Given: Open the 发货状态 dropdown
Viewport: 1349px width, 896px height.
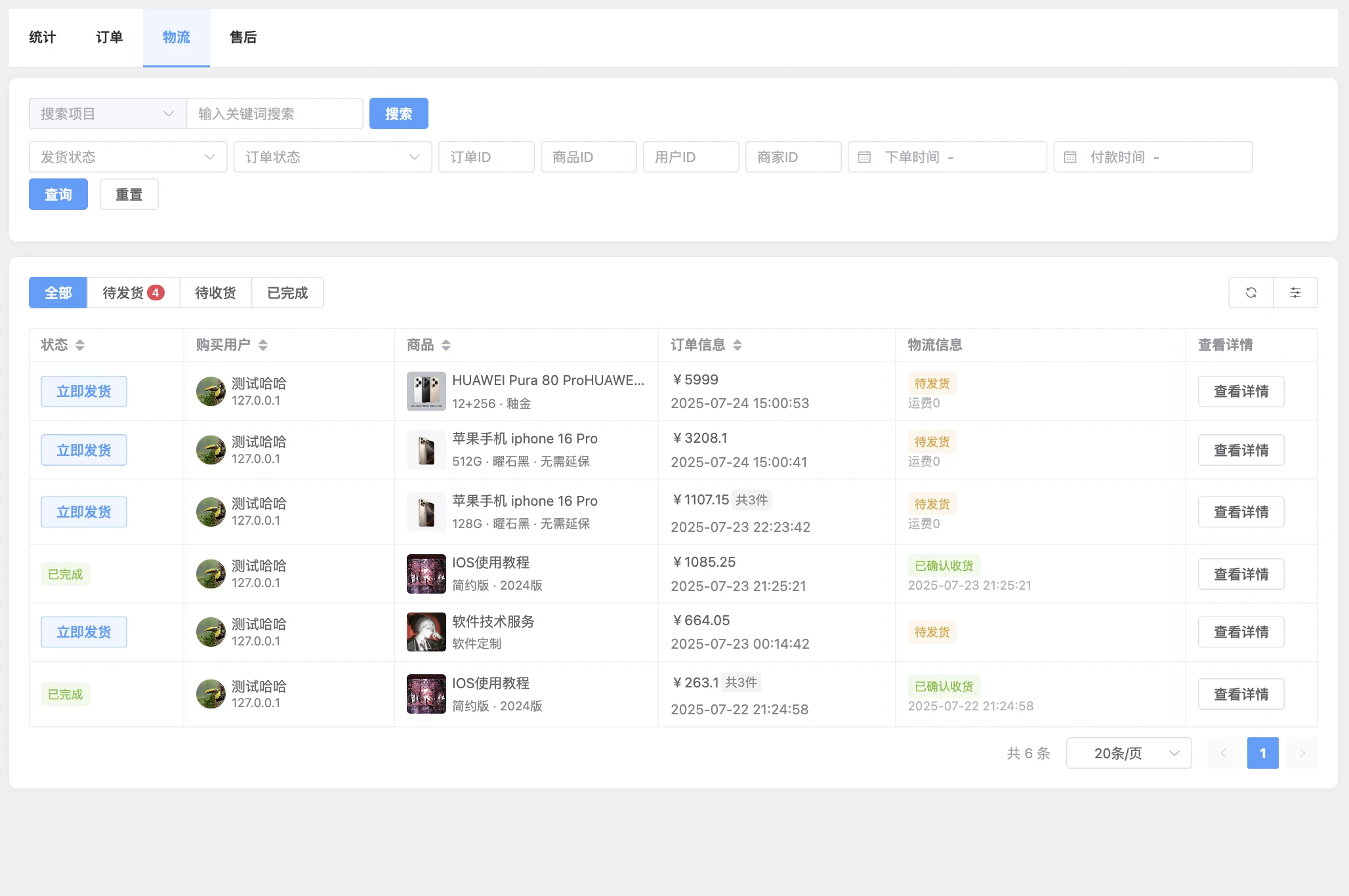Looking at the screenshot, I should [127, 157].
